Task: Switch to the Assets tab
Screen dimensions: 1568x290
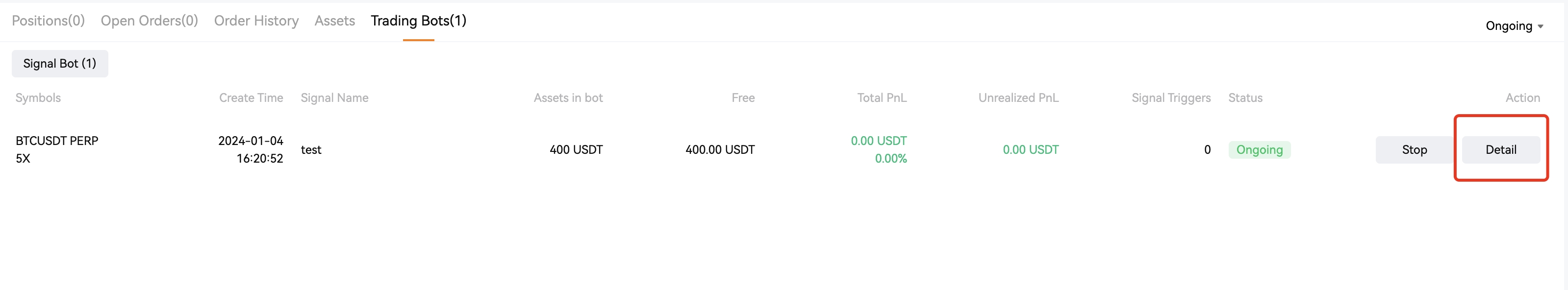Action: click(x=335, y=21)
